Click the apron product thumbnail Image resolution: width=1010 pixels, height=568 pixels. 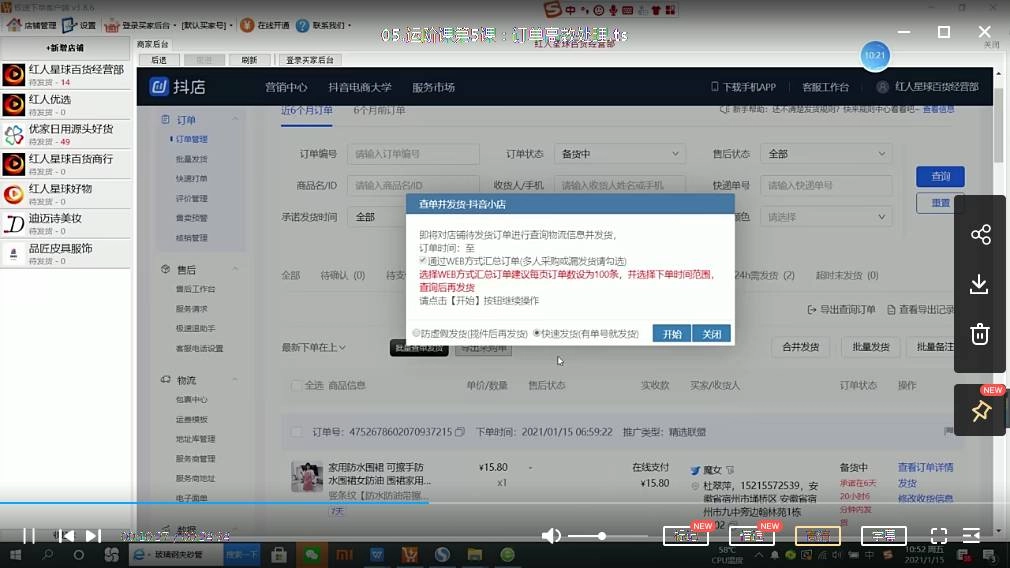[x=307, y=477]
